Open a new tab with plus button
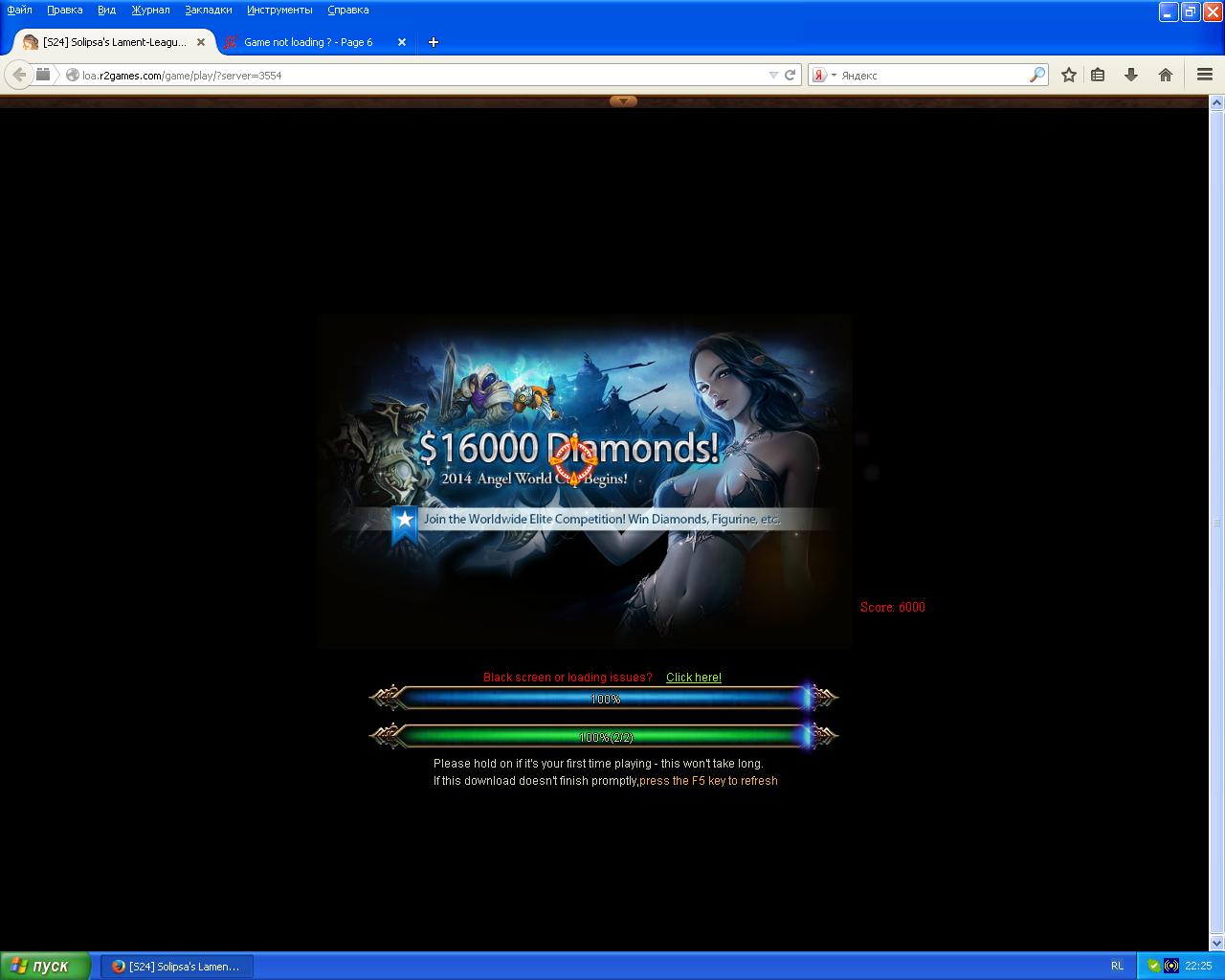Viewport: 1225px width, 980px height. pos(433,42)
